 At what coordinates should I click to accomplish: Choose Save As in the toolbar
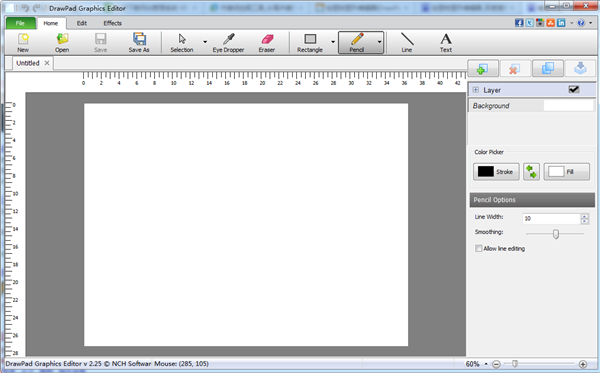[139, 42]
